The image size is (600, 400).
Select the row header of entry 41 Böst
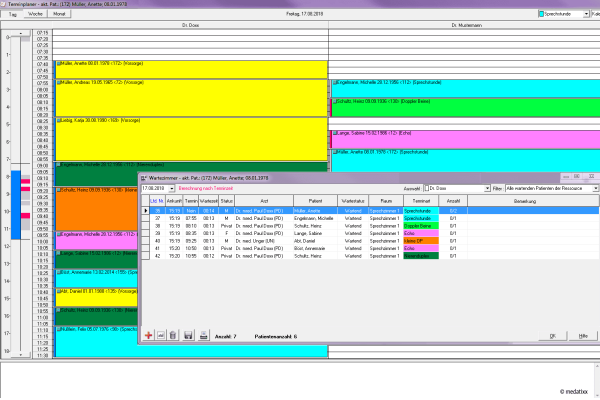tap(145, 248)
